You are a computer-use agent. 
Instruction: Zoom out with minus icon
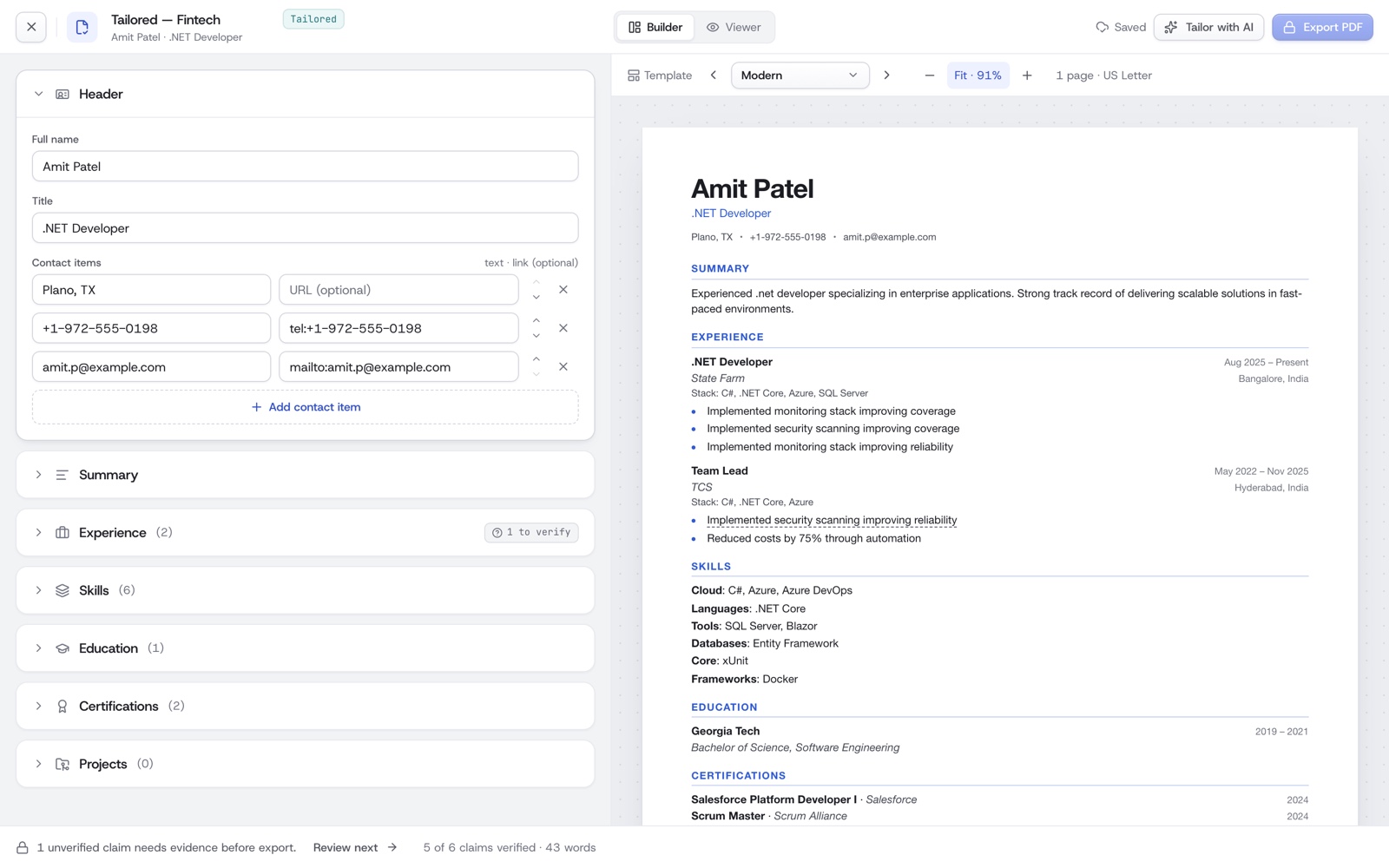point(929,76)
